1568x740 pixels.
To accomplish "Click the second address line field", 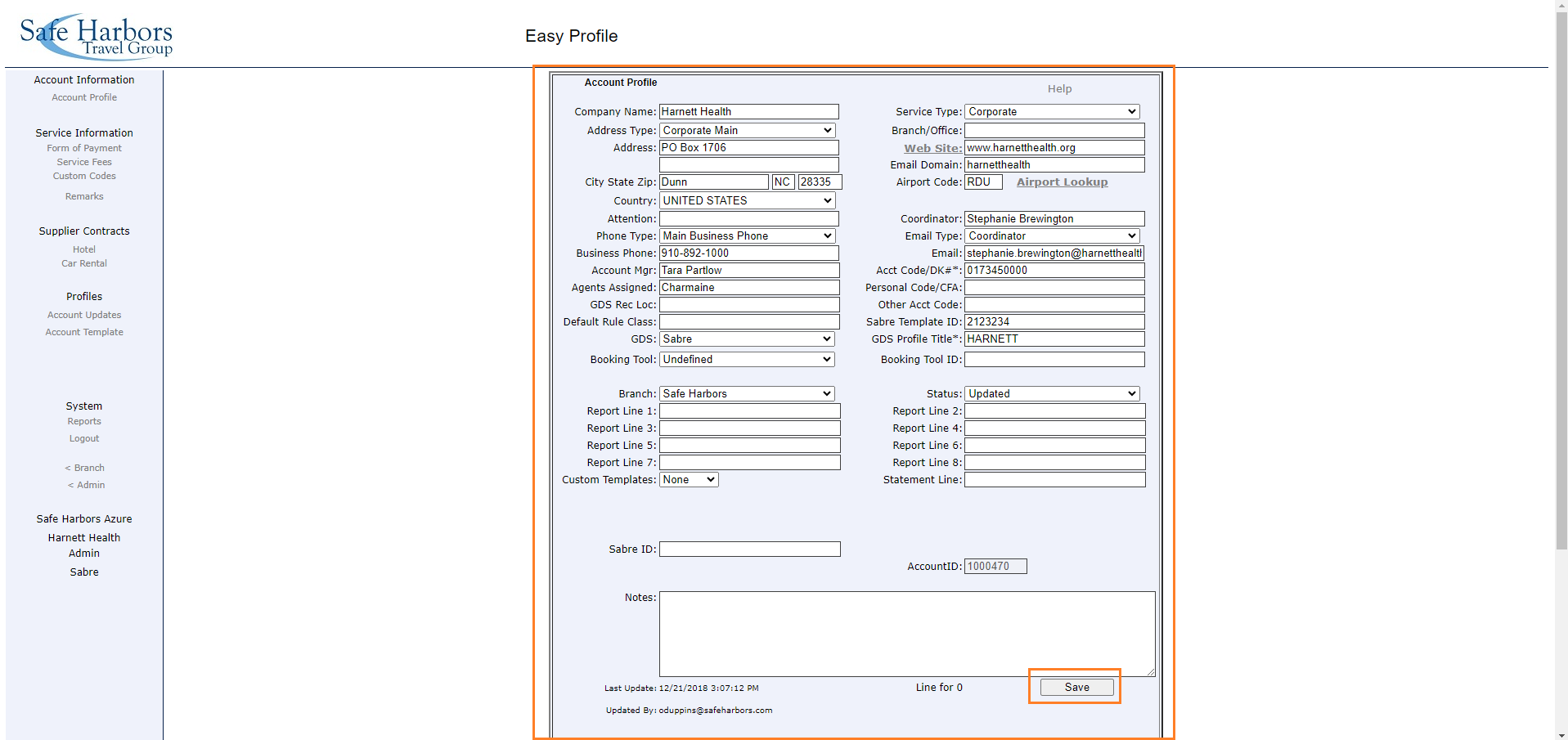I will [749, 165].
